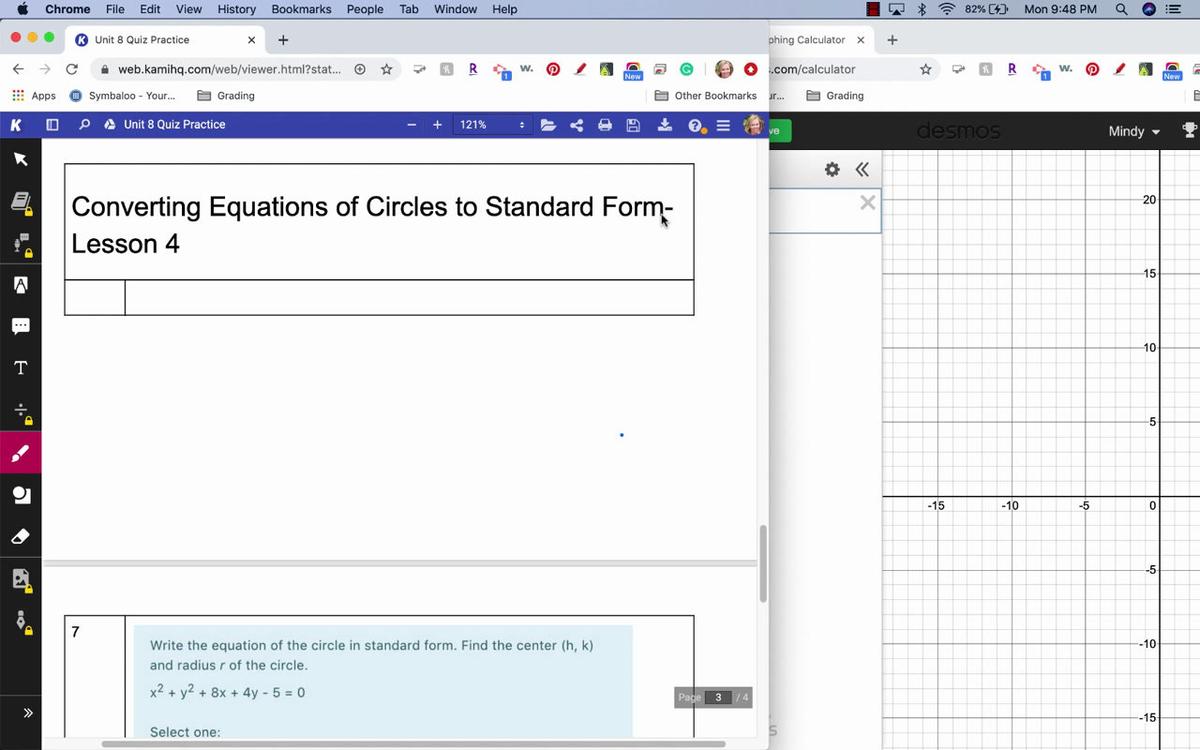The image size is (1200, 750).
Task: Delete the Desmos expression with X
Action: [867, 203]
